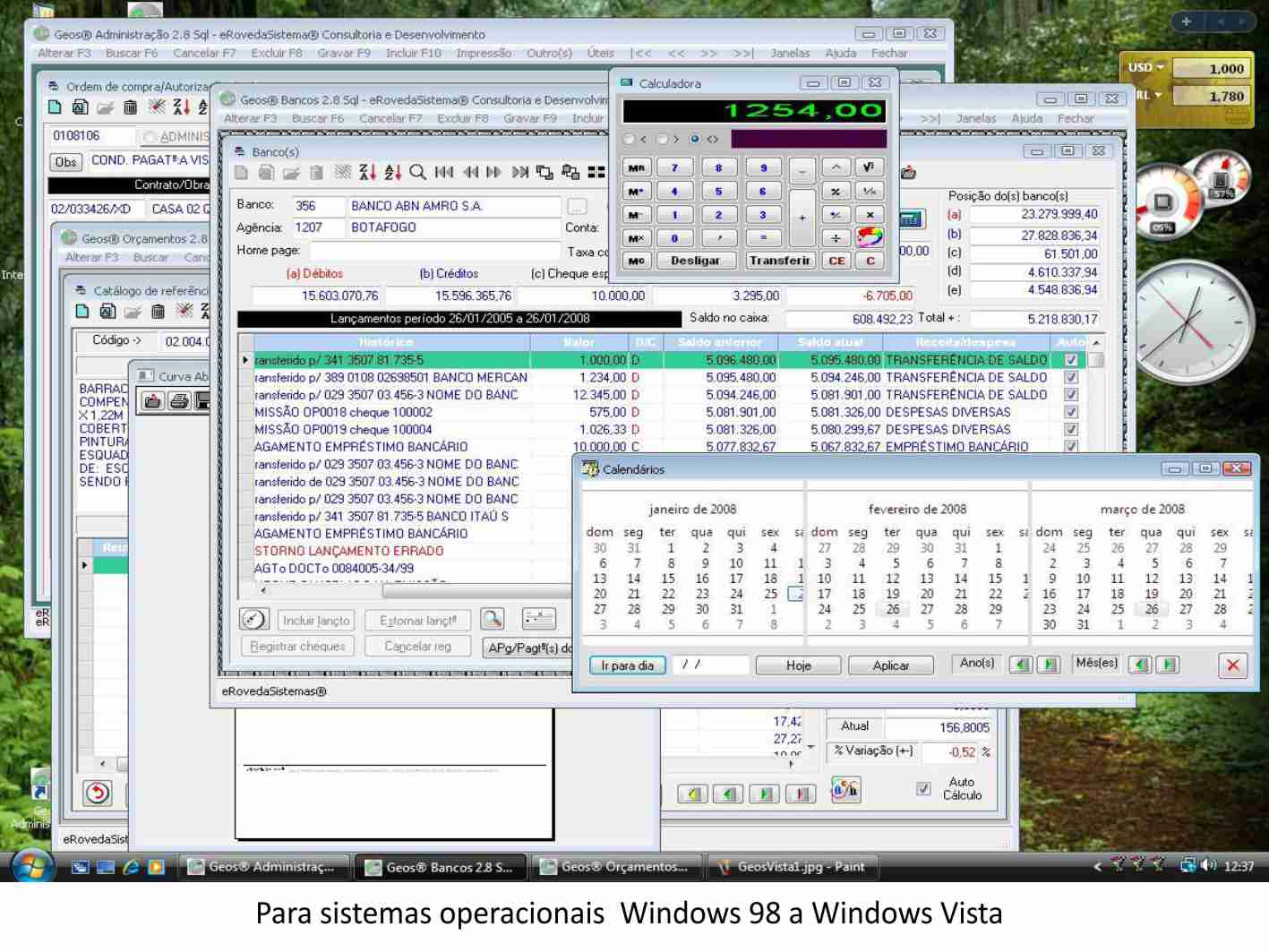Click the next record arrow in the Banco(s) toolbar
Image resolution: width=1269 pixels, height=952 pixels.
point(494,172)
